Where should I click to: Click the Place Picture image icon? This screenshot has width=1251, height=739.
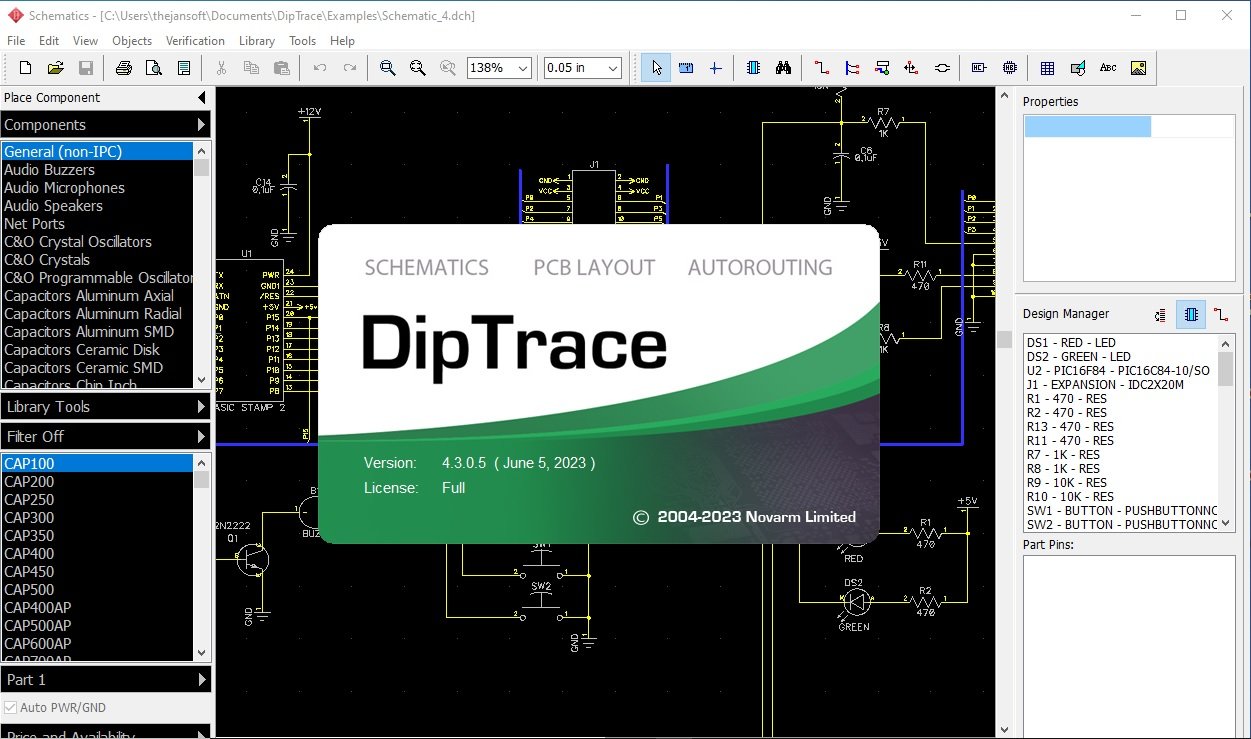tap(1138, 68)
